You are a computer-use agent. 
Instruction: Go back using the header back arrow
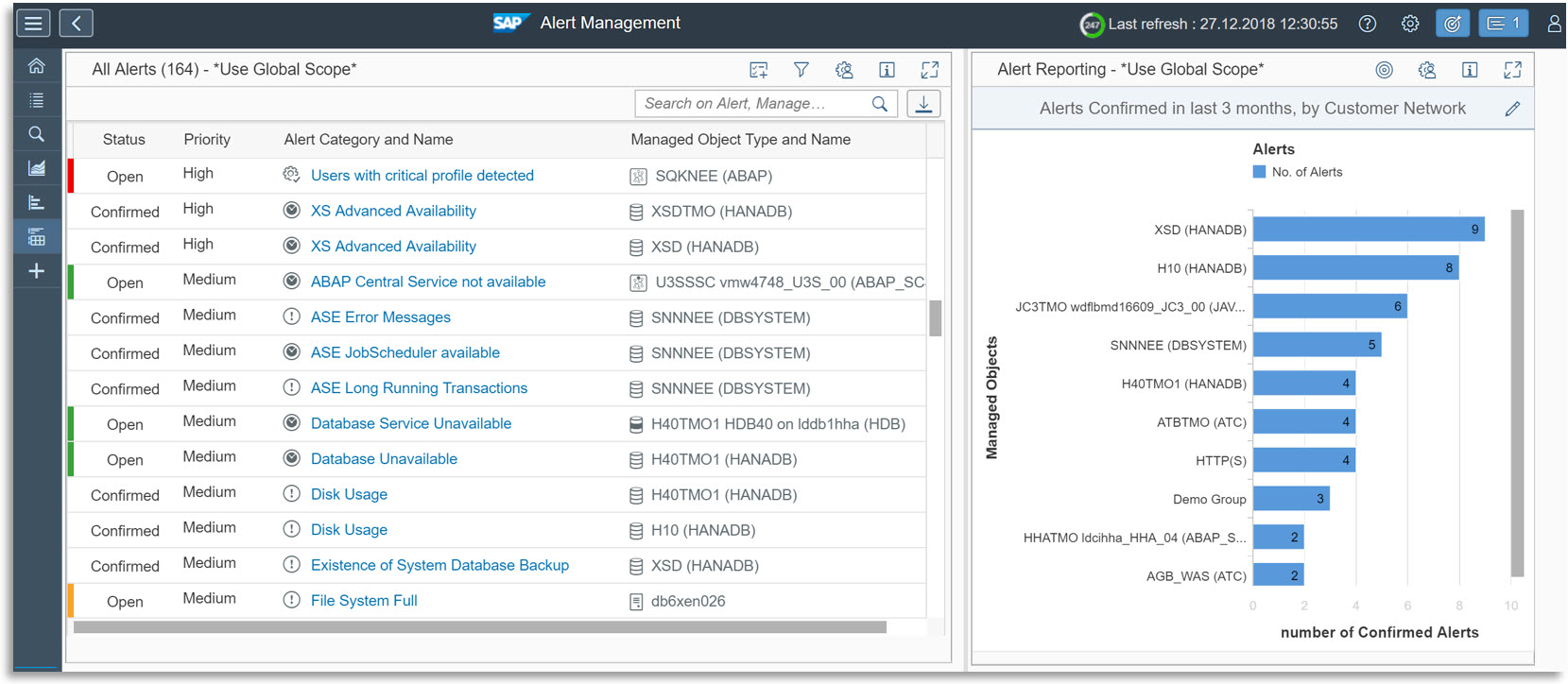point(77,24)
